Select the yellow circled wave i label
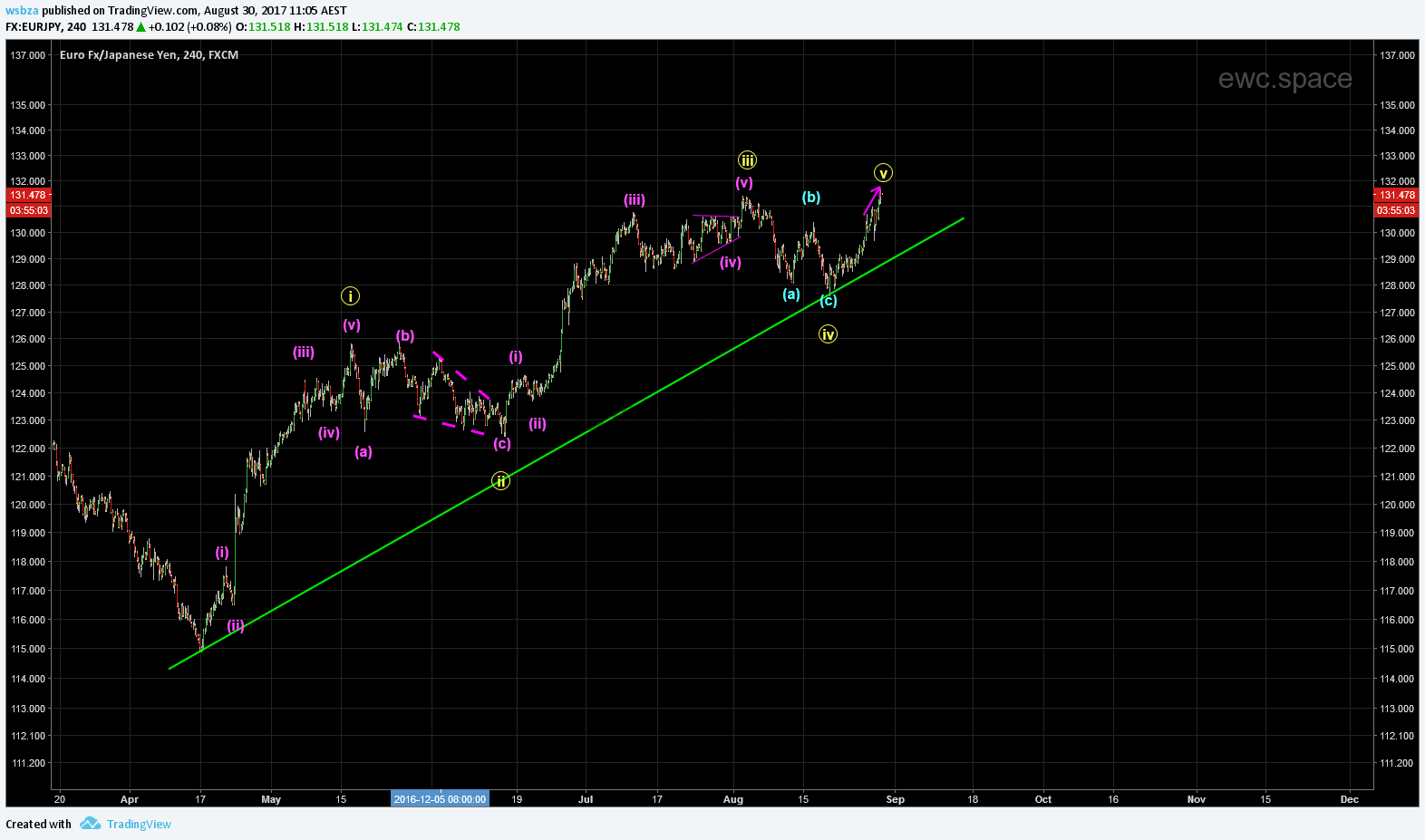 (350, 296)
